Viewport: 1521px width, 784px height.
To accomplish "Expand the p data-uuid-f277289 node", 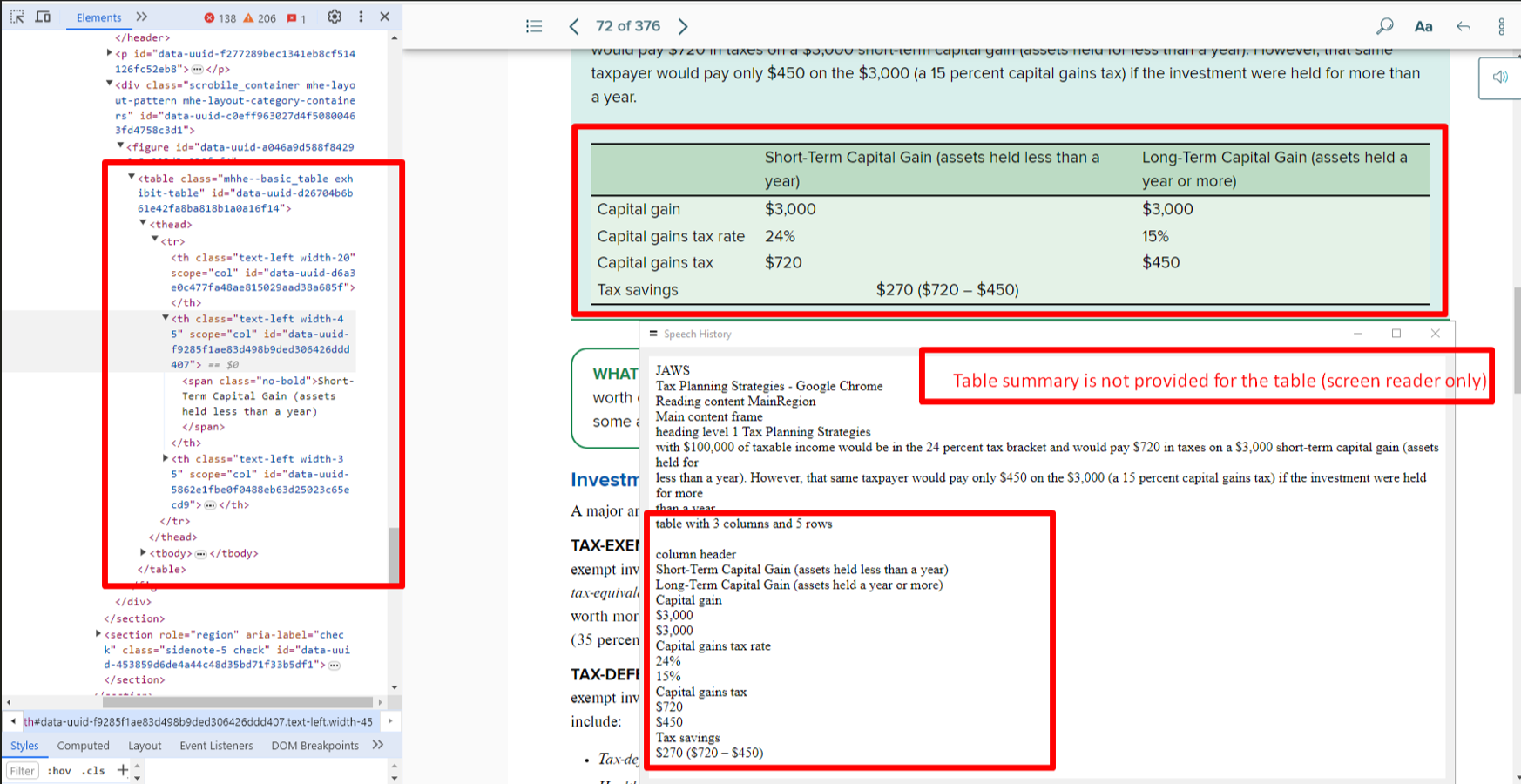I will click(x=109, y=52).
